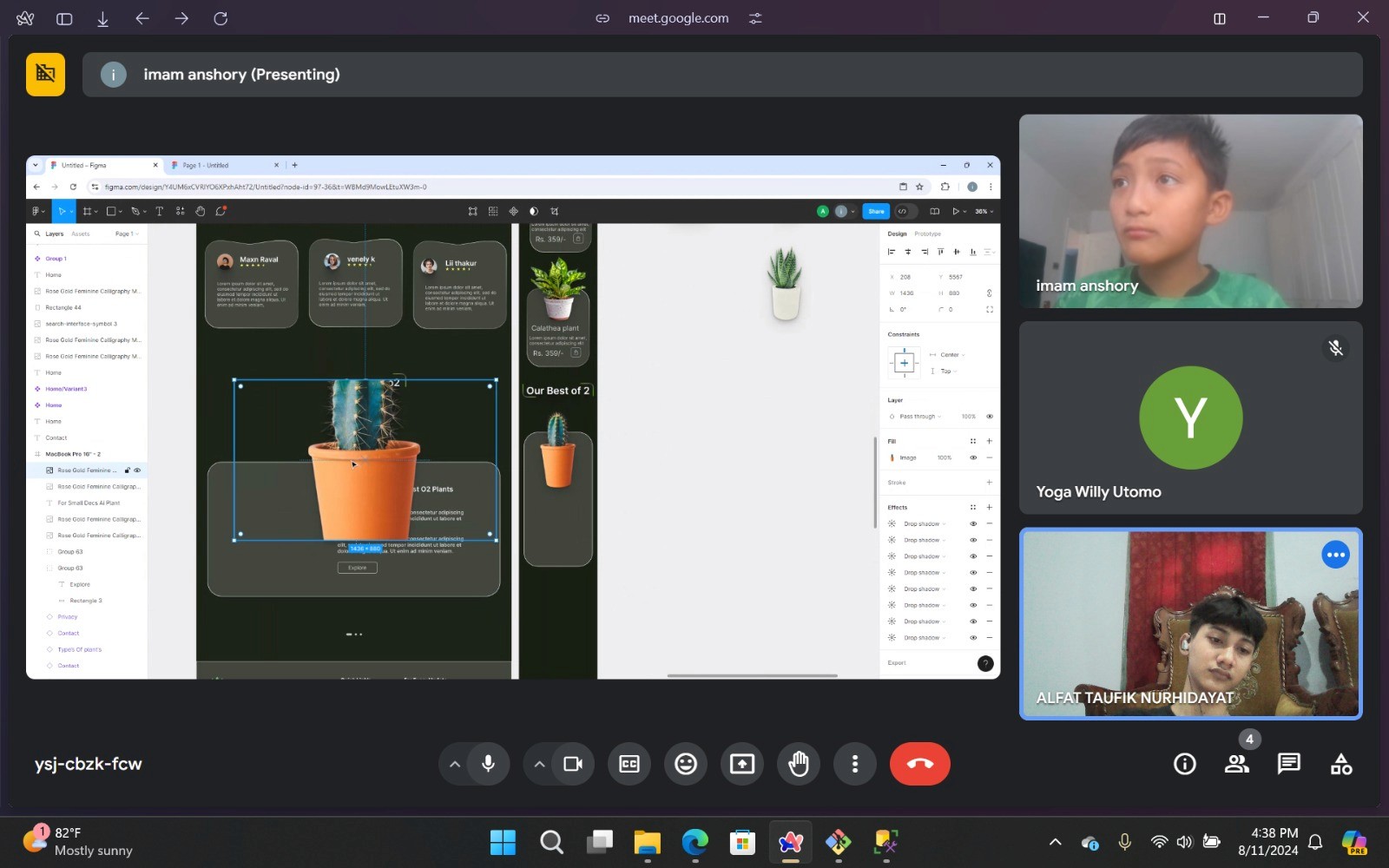Hide first Drop shadow effect
This screenshot has width=1389, height=868.
[x=973, y=524]
